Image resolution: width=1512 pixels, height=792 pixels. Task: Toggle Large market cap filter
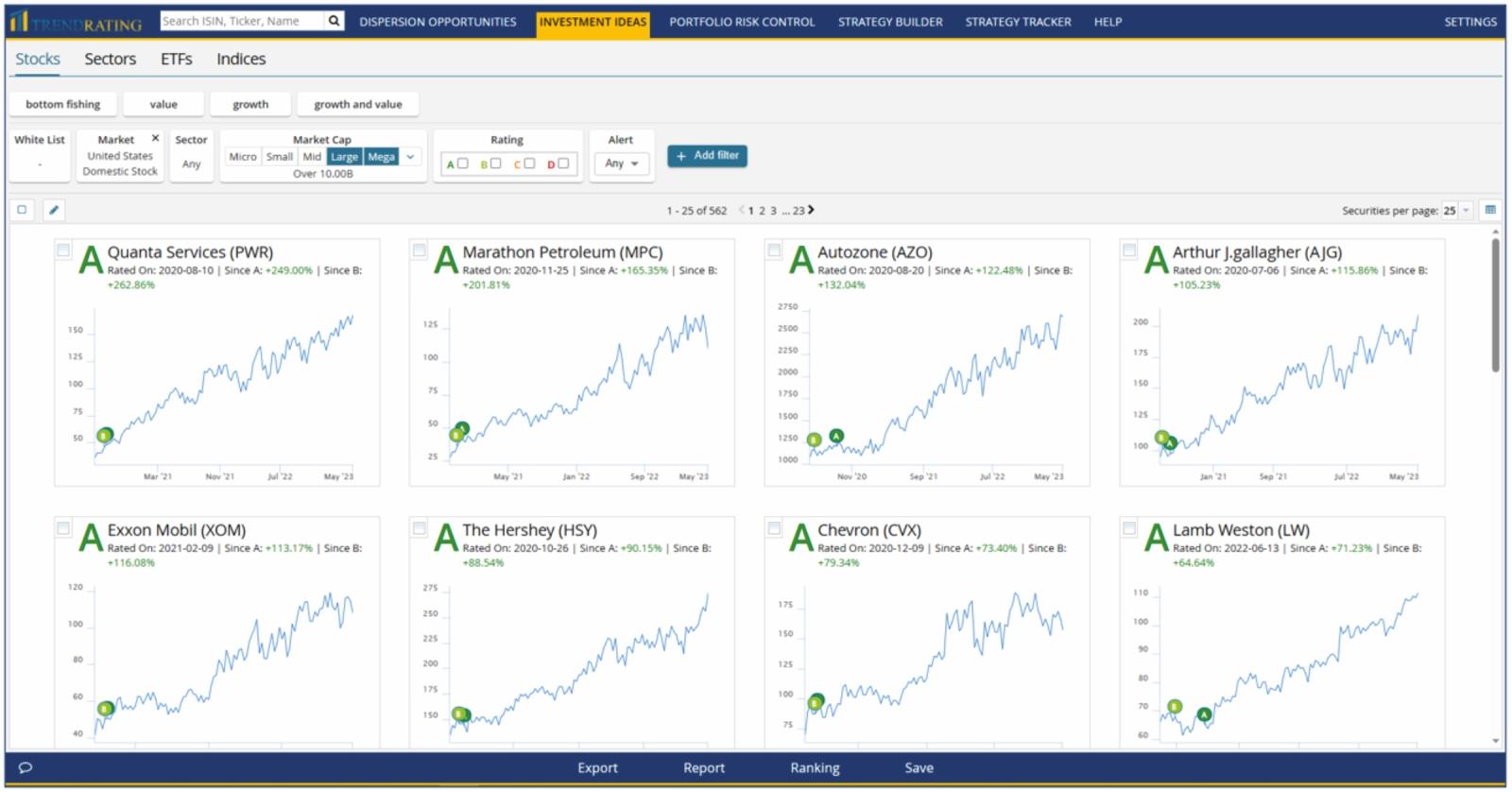pos(344,157)
